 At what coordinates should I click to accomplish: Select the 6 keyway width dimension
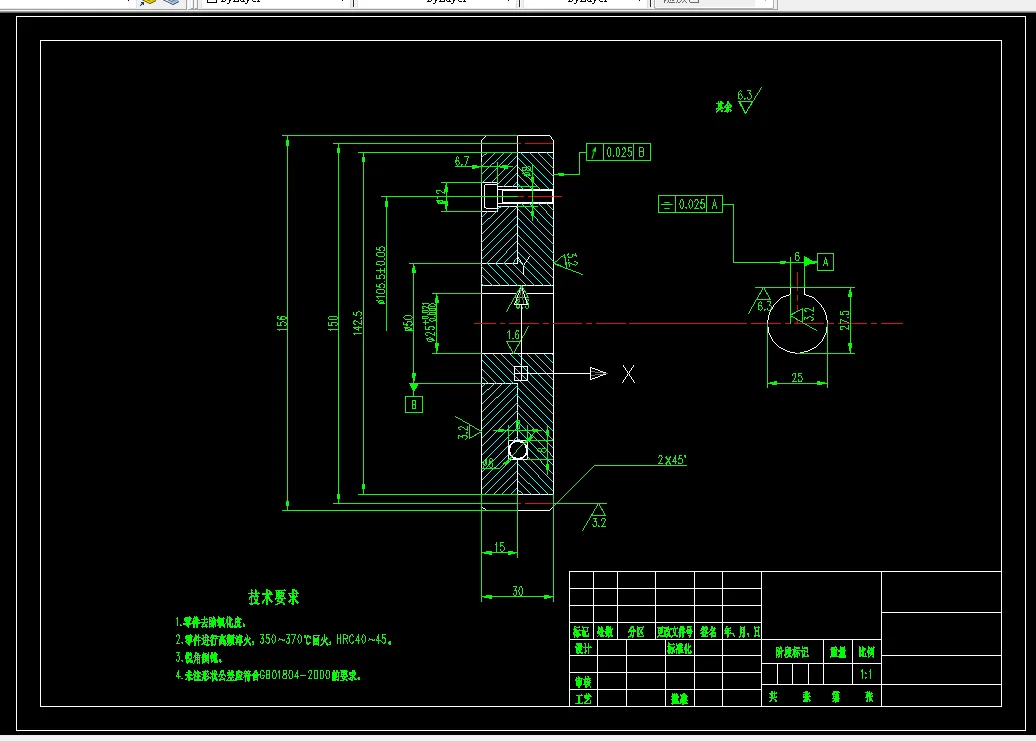(797, 256)
